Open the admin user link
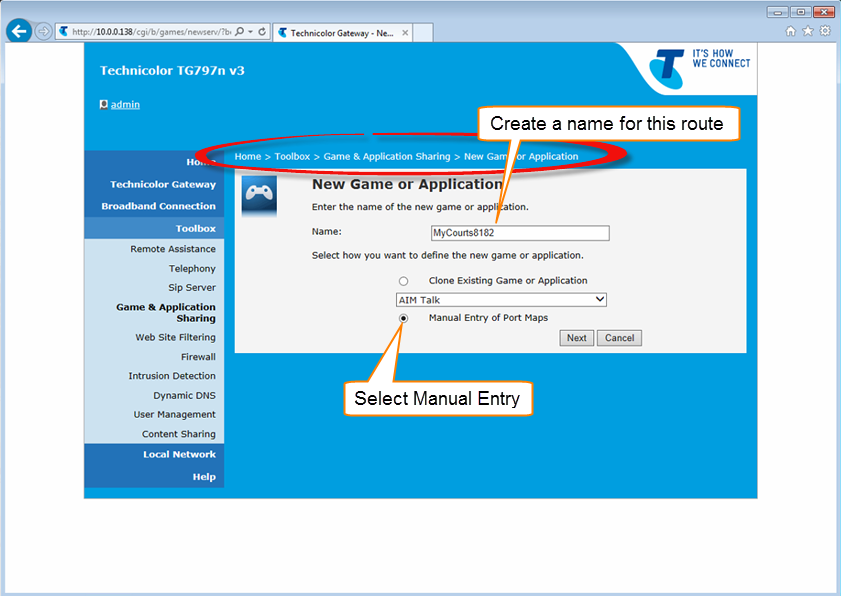Screen dimensions: 841x596 click(125, 104)
